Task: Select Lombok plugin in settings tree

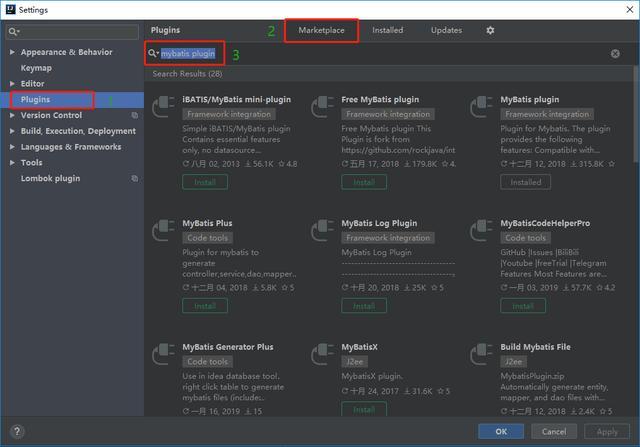Action: (x=50, y=178)
